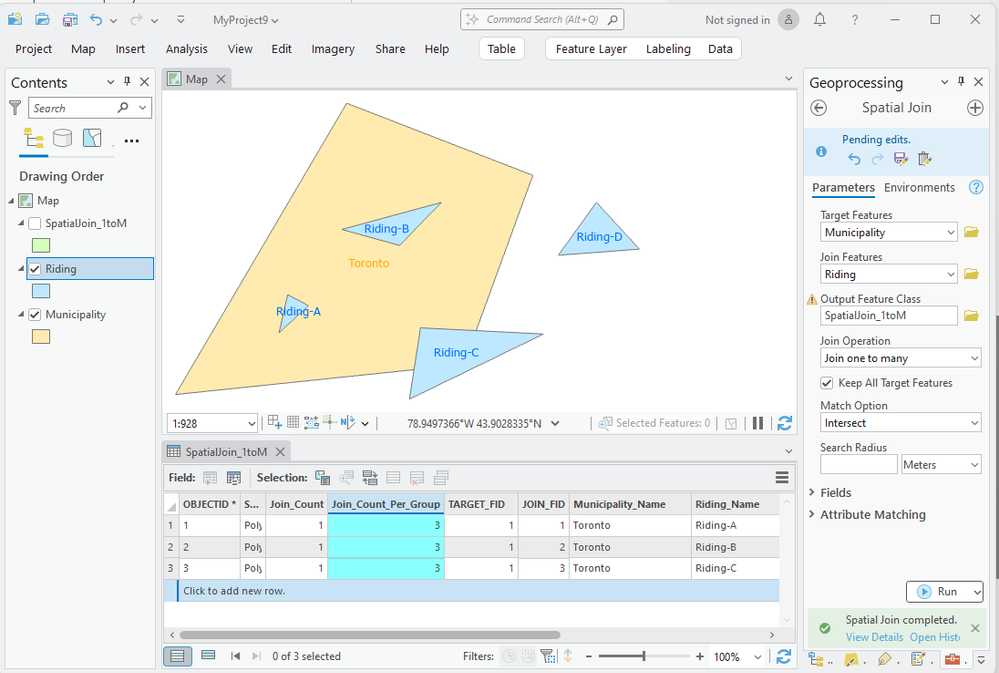Image resolution: width=999 pixels, height=673 pixels.
Task: Refresh the map view
Action: click(x=785, y=423)
